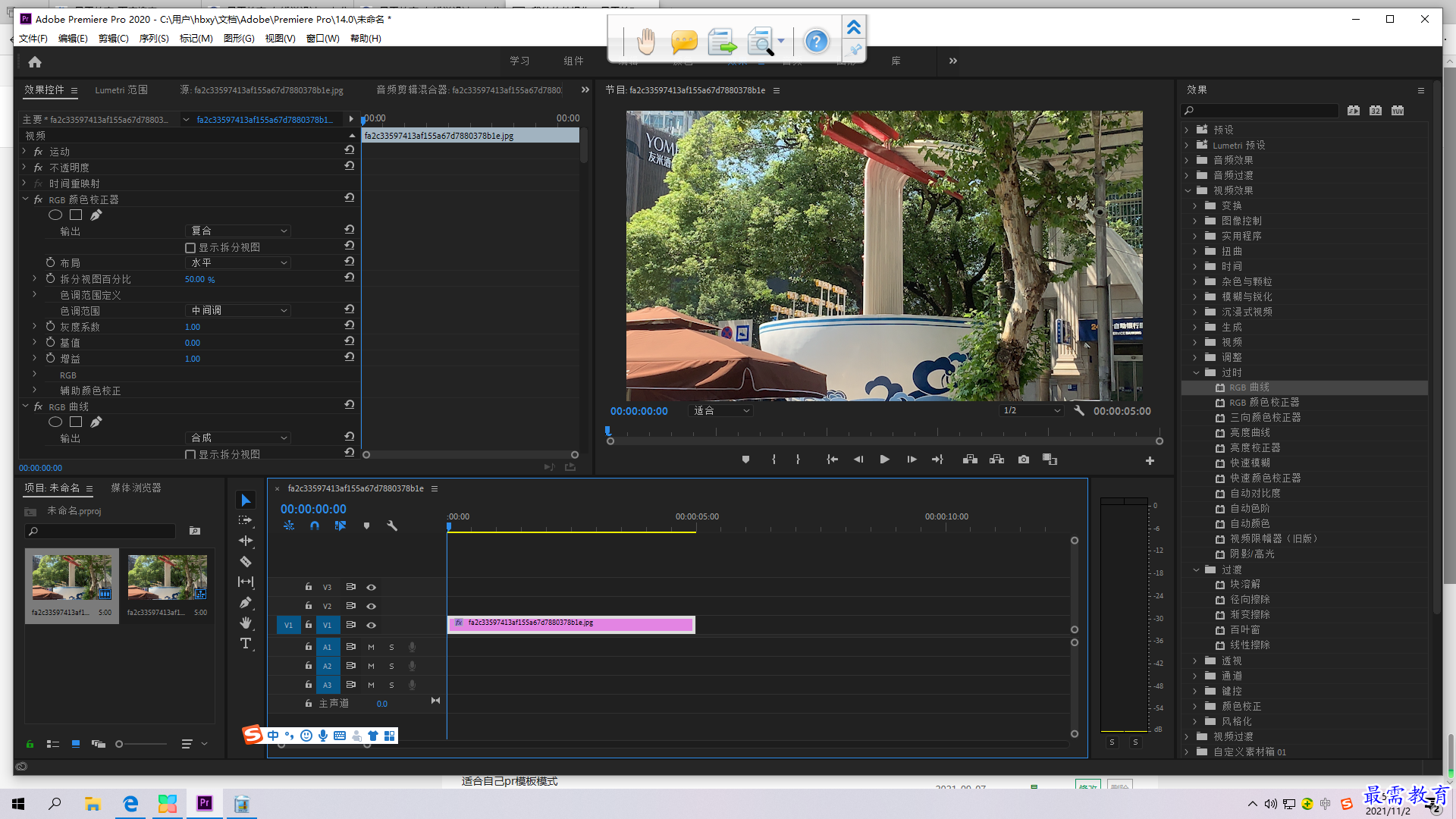
Task: Expand the 模糊与锐化 folder
Action: point(1195,297)
